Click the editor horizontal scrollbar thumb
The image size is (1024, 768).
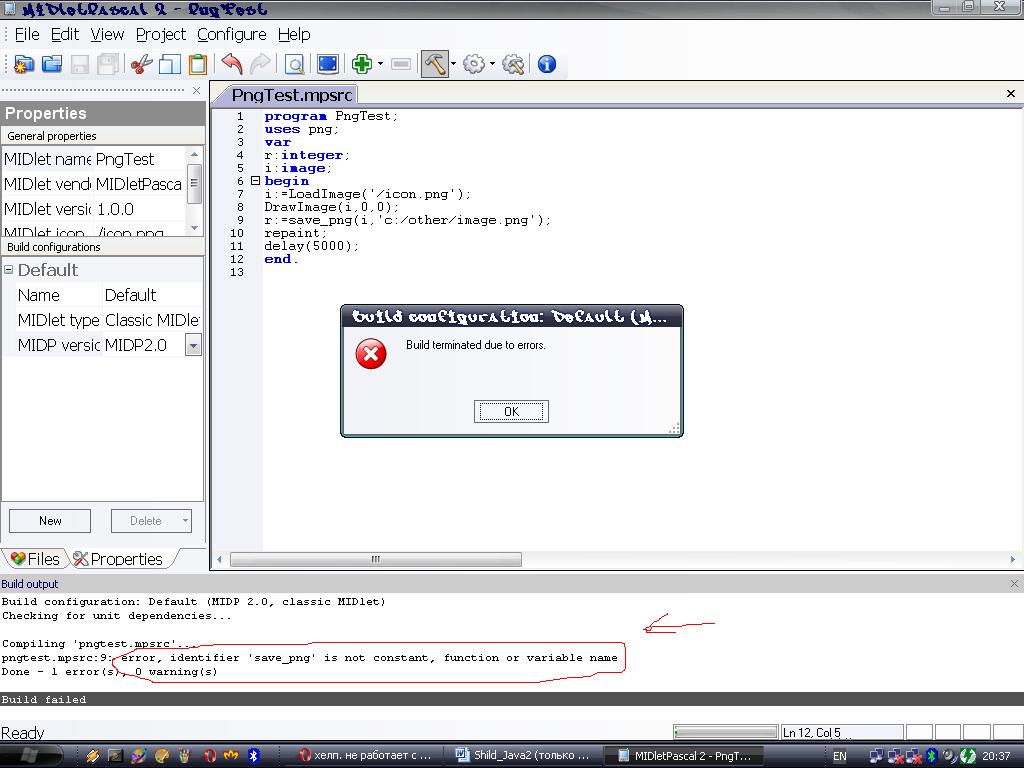pos(376,560)
